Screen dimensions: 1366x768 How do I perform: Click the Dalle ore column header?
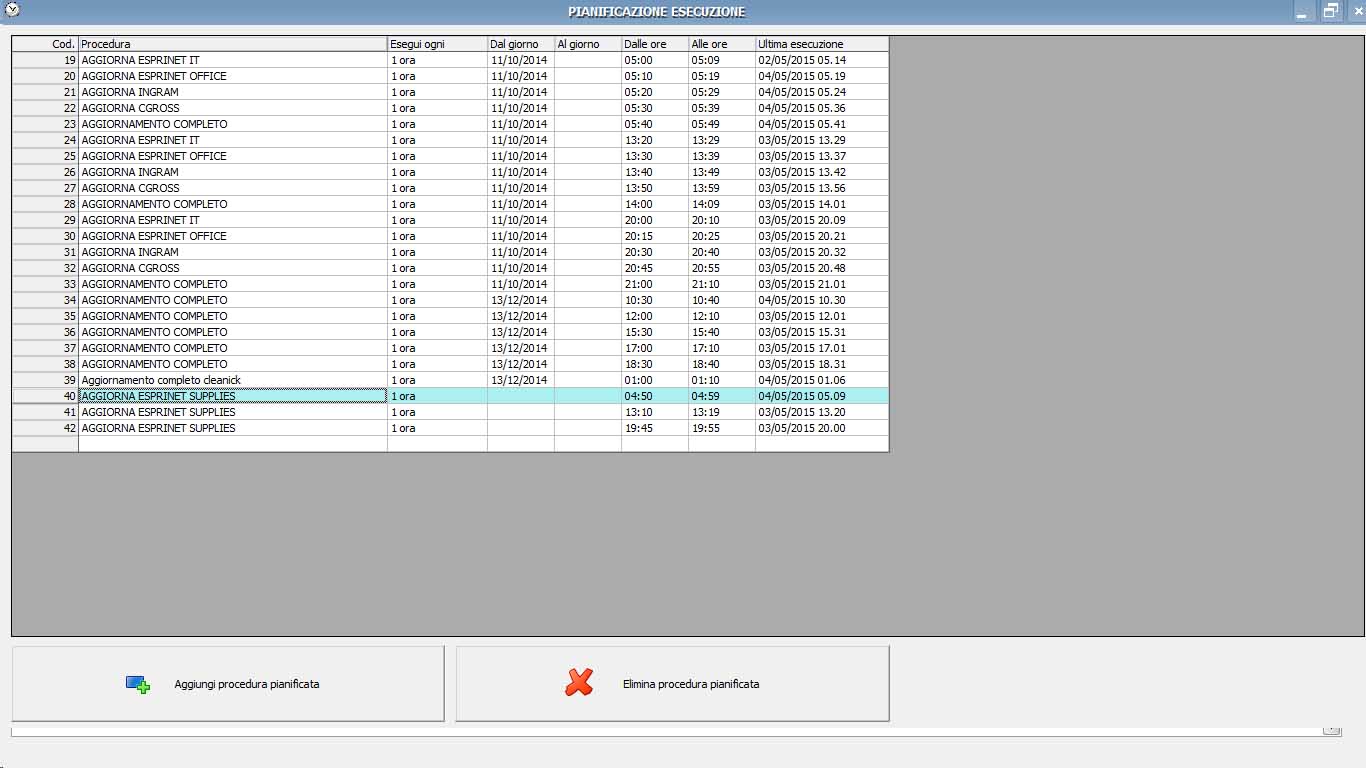pyautogui.click(x=655, y=44)
